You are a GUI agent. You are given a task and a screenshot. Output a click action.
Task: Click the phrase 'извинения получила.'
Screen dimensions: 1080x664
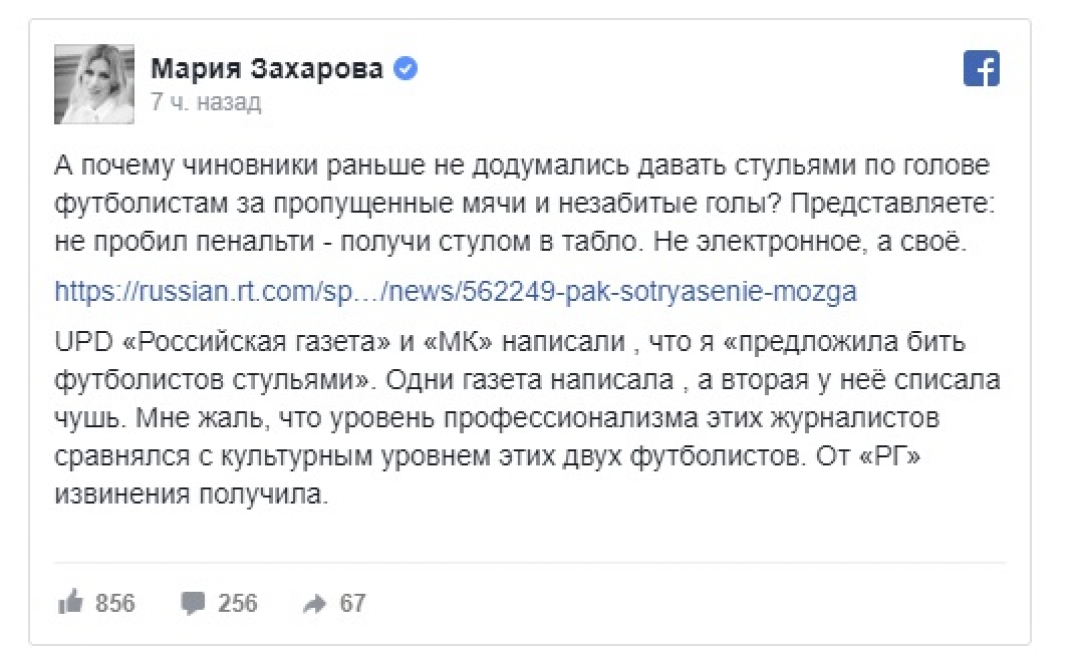191,496
